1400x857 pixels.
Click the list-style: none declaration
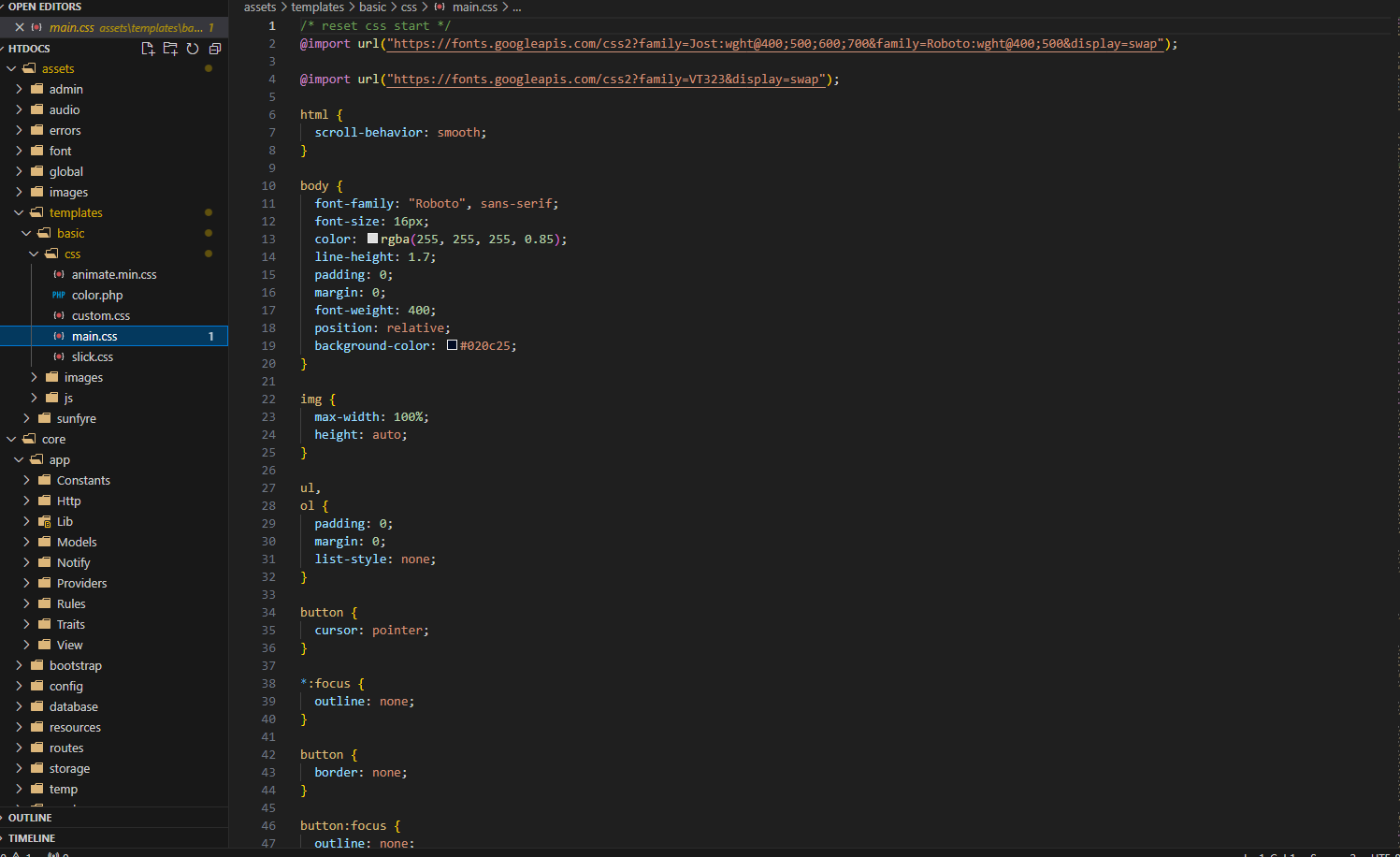375,559
